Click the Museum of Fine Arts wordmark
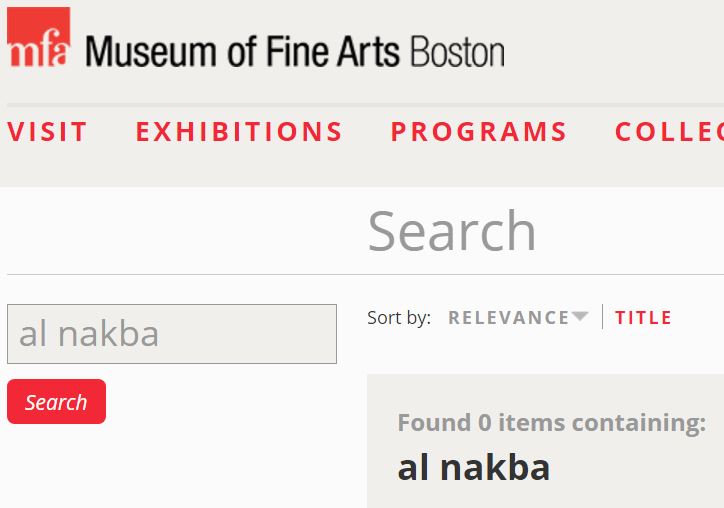 (242, 50)
